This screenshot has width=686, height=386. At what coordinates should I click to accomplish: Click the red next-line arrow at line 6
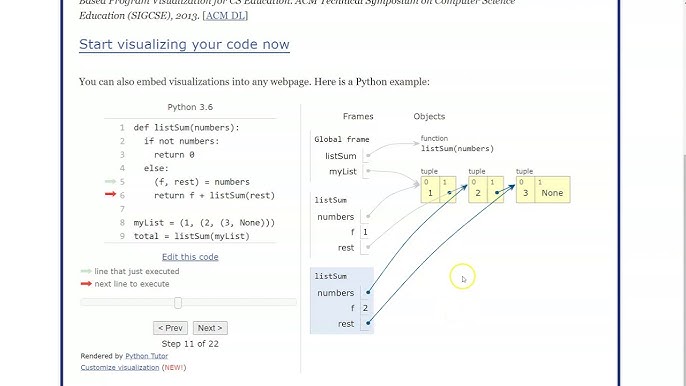click(x=110, y=194)
